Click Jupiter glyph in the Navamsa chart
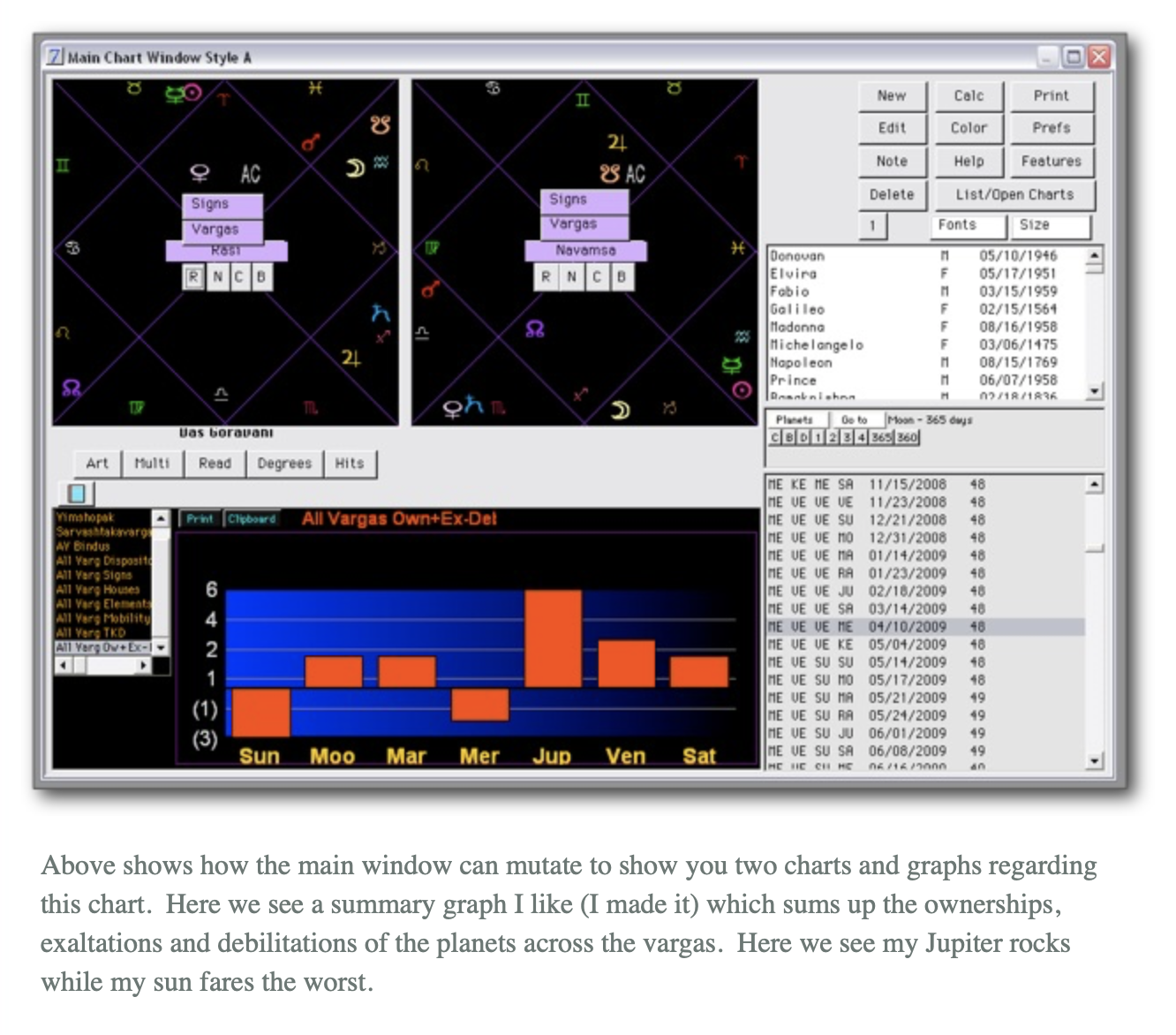 click(x=616, y=143)
